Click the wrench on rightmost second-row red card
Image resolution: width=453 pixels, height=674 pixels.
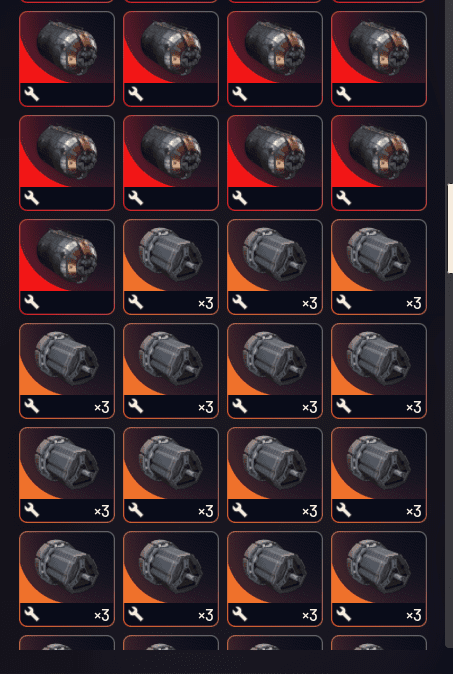pos(344,198)
